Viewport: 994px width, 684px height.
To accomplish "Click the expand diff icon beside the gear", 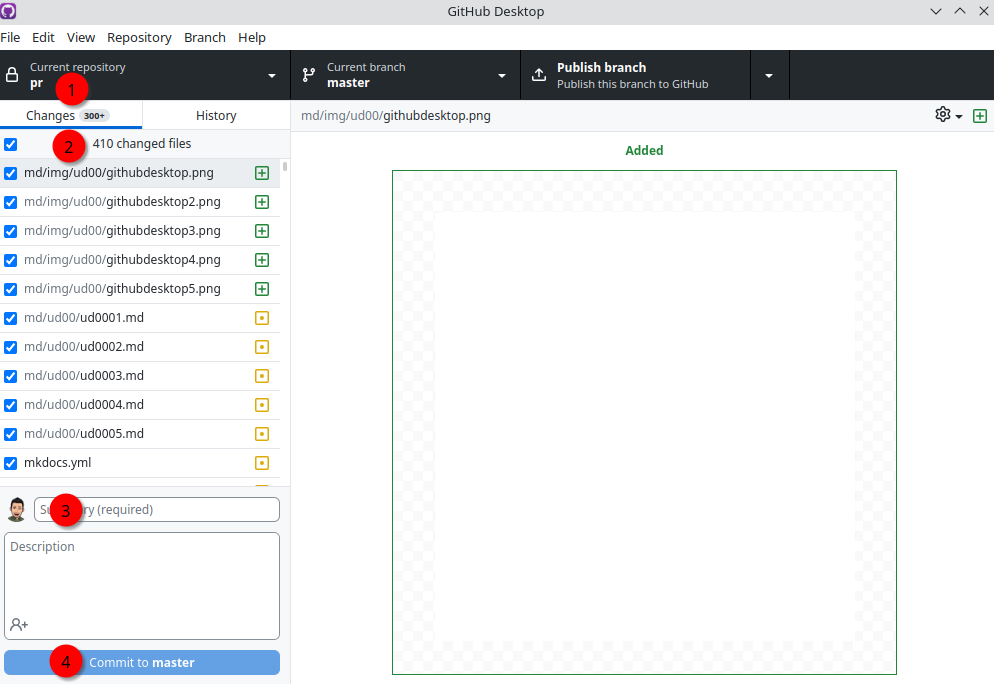I will [x=980, y=114].
